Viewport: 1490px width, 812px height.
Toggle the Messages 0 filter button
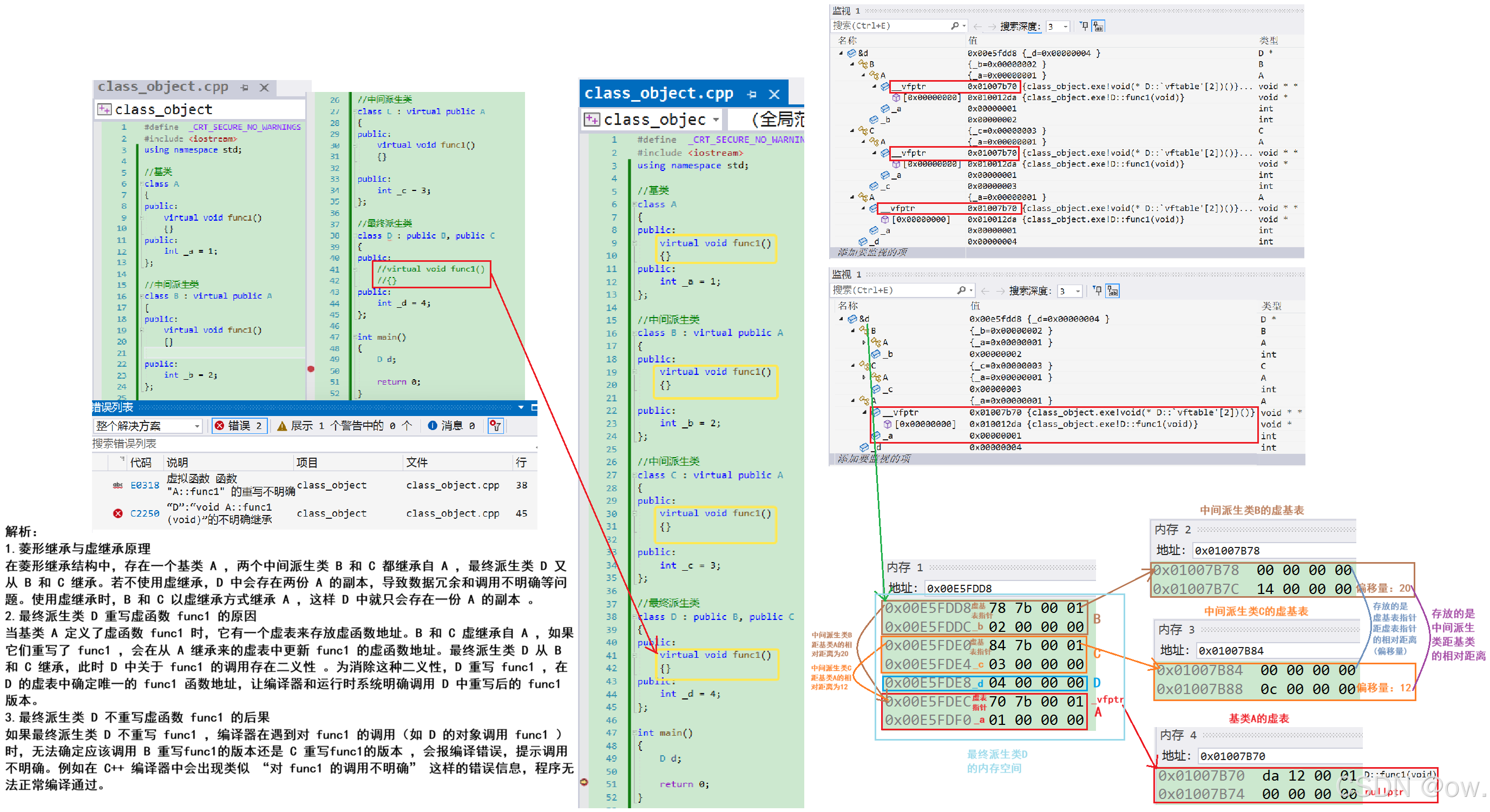tap(452, 426)
